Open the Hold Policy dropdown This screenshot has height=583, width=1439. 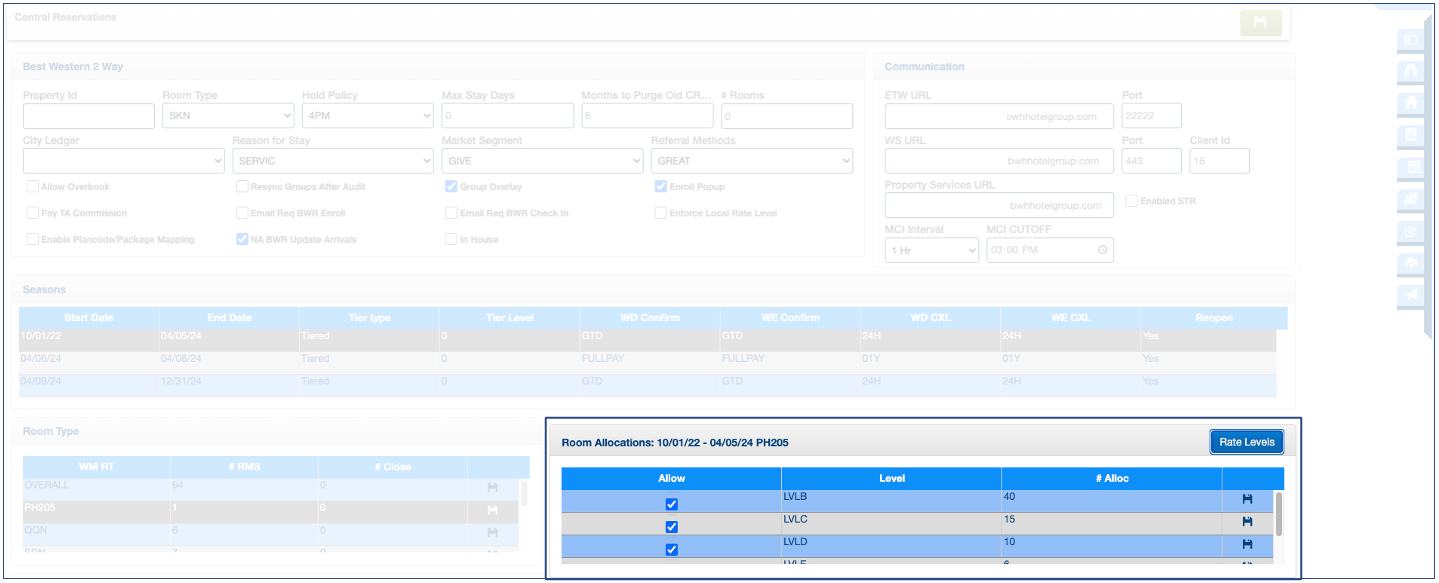367,116
